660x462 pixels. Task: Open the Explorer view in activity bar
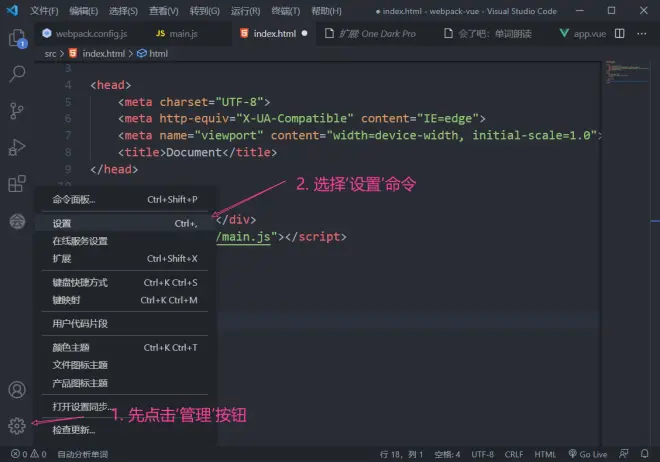click(x=17, y=39)
